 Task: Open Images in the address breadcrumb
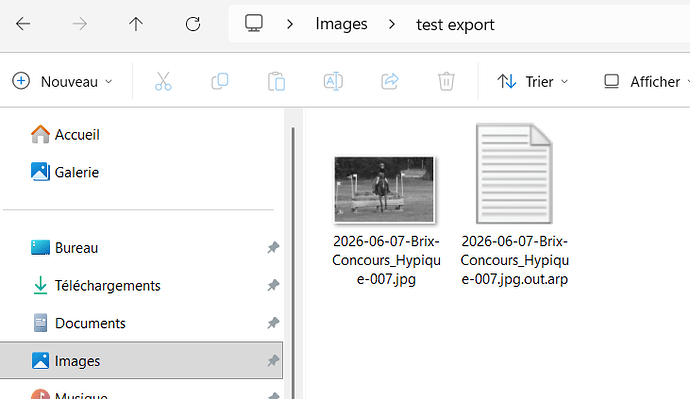[x=341, y=24]
